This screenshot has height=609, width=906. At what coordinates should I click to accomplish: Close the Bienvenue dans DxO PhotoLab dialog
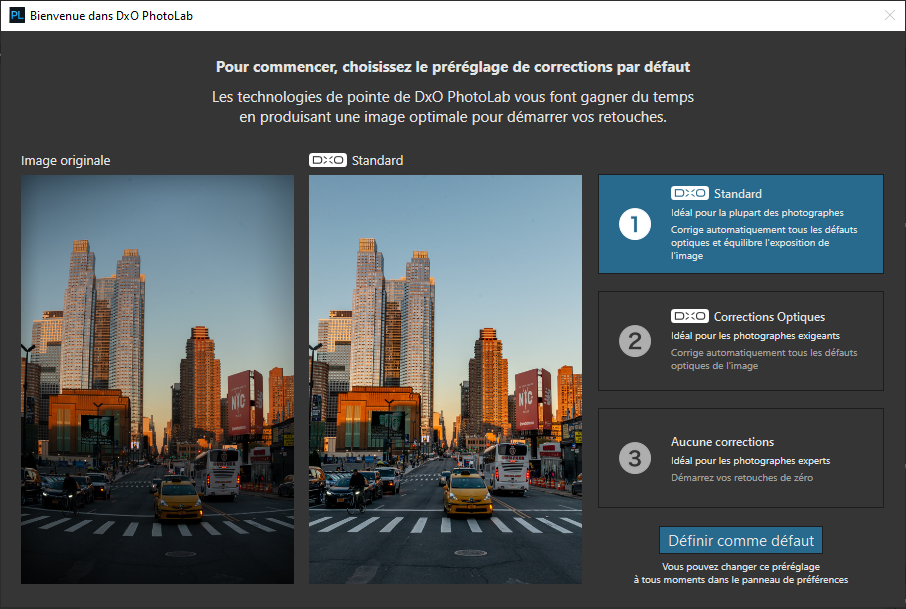890,16
